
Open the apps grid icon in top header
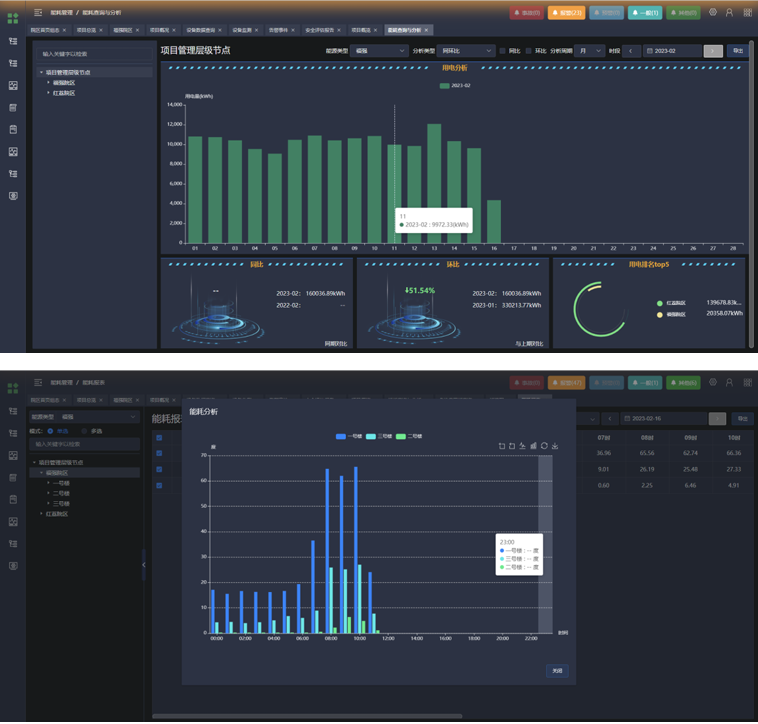[747, 13]
